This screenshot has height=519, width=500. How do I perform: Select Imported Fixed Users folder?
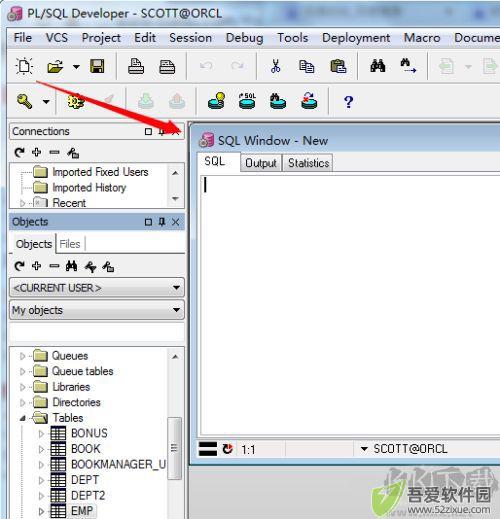point(100,172)
